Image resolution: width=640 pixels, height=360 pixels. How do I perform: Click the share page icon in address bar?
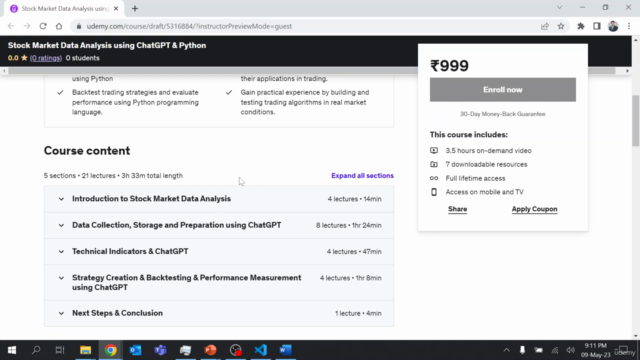click(x=545, y=26)
